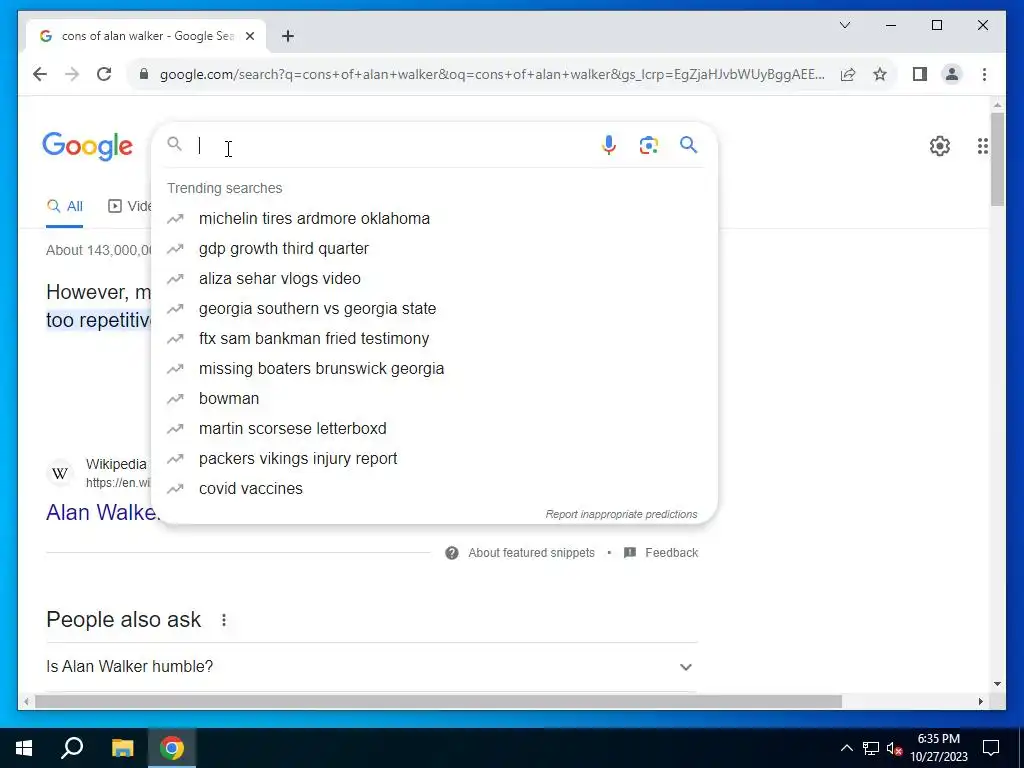Switch to the All results tab
This screenshot has height=768, width=1024.
pos(65,206)
